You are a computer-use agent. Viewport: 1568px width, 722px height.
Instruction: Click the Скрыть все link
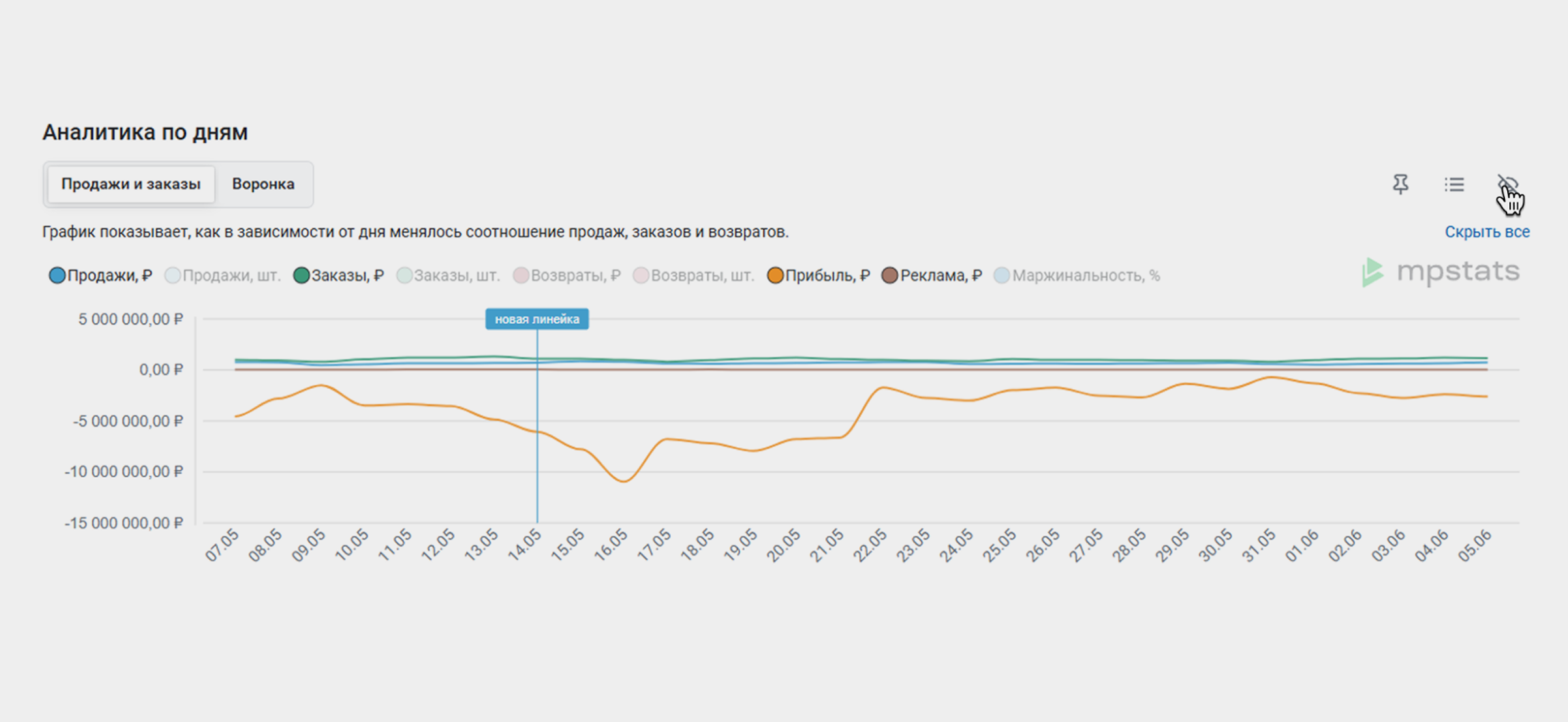coord(1487,232)
